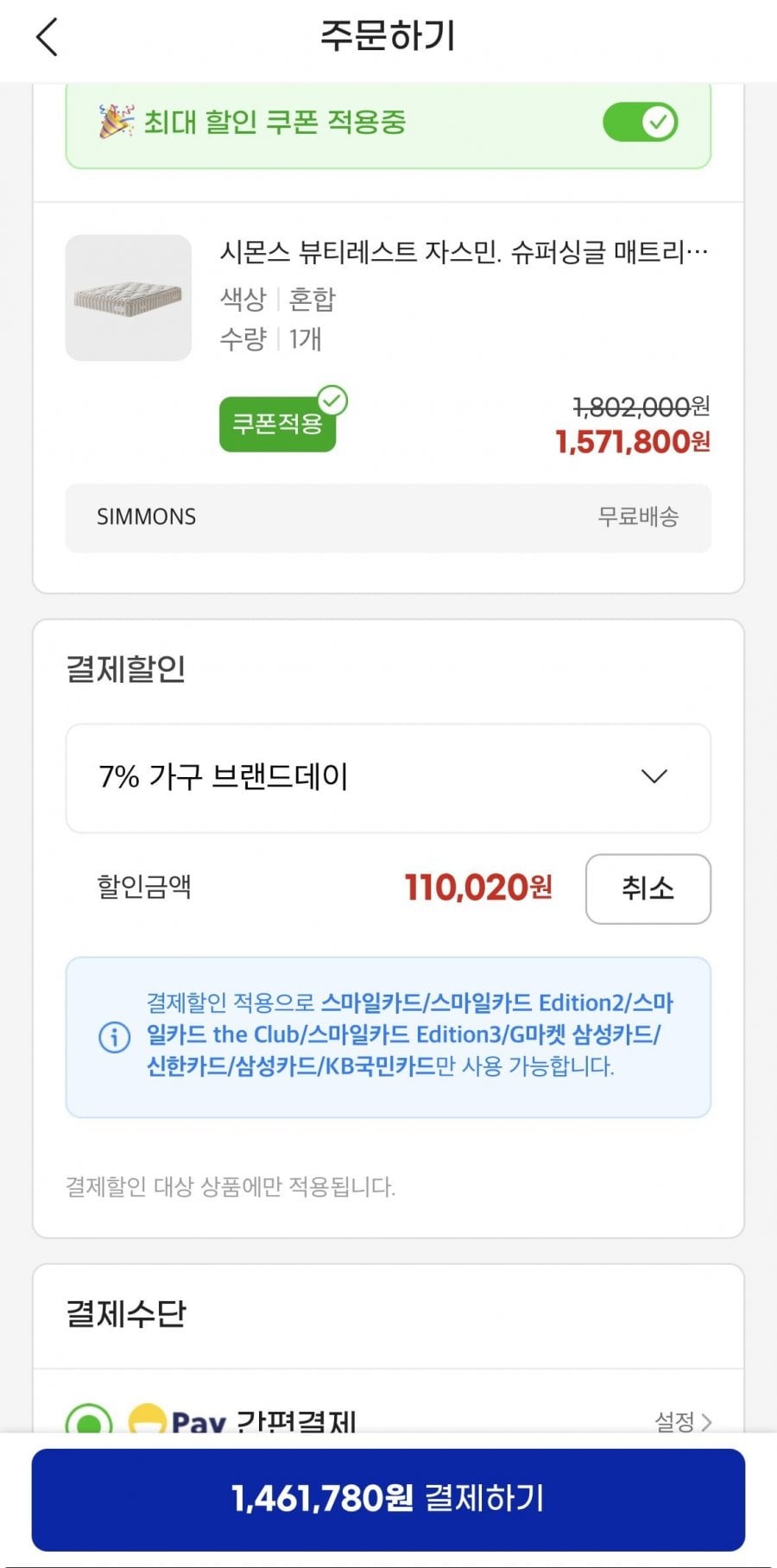The width and height of the screenshot is (777, 1568).
Task: Expand the payment discount chevron arrow
Action: point(654,777)
